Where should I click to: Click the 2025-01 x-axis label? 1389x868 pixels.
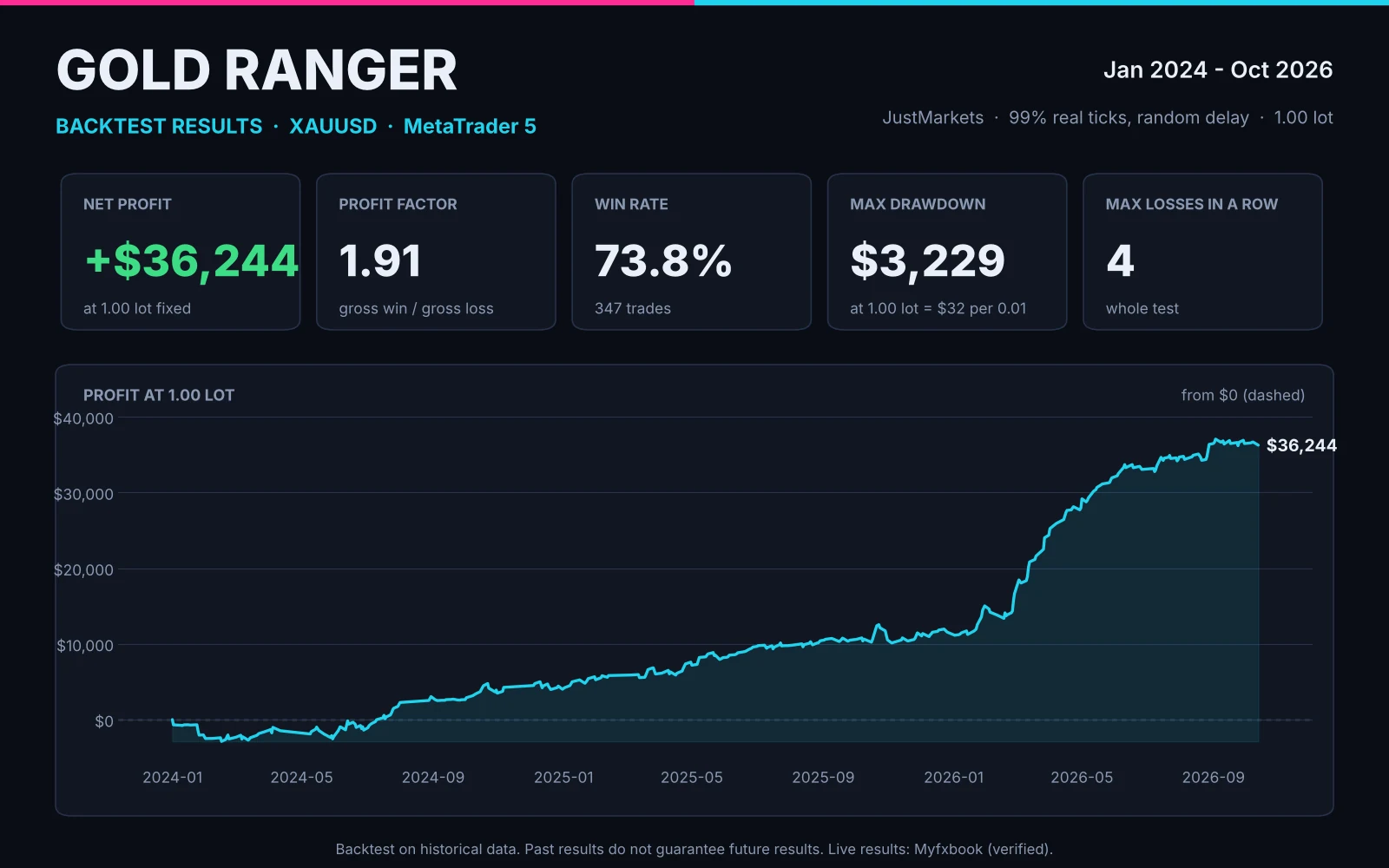pos(564,777)
